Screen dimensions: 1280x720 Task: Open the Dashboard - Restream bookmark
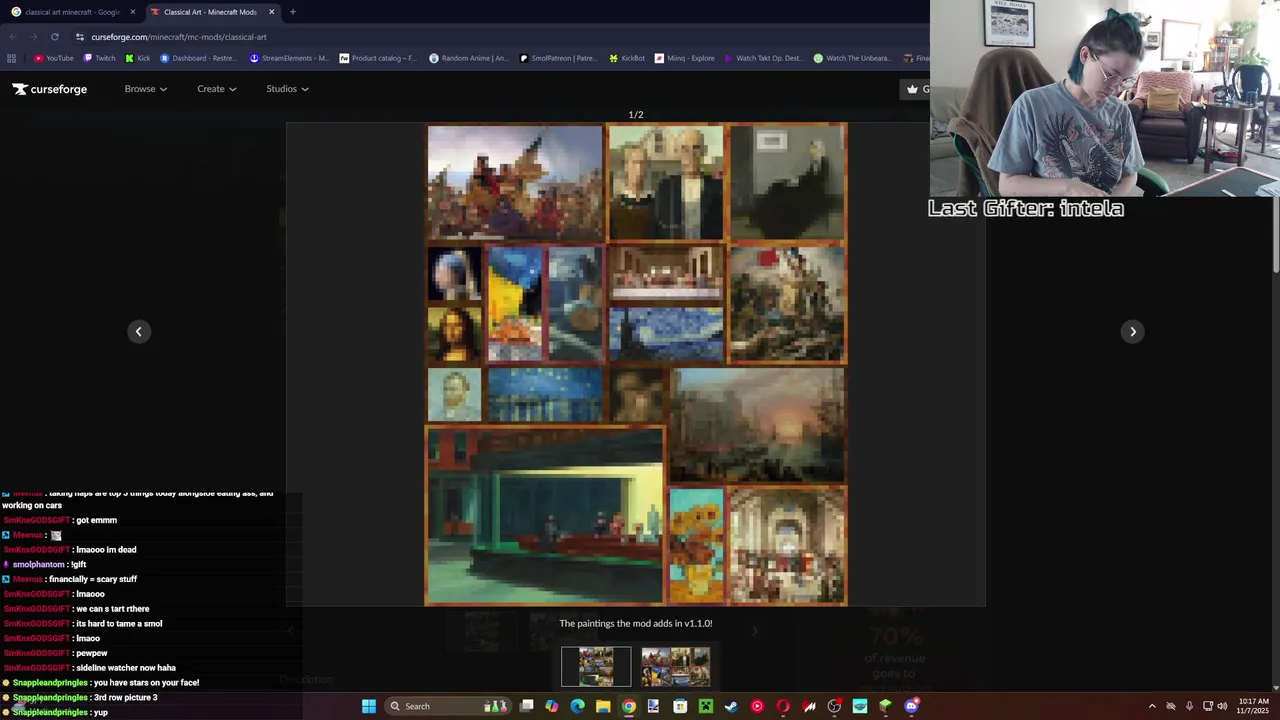(198, 58)
